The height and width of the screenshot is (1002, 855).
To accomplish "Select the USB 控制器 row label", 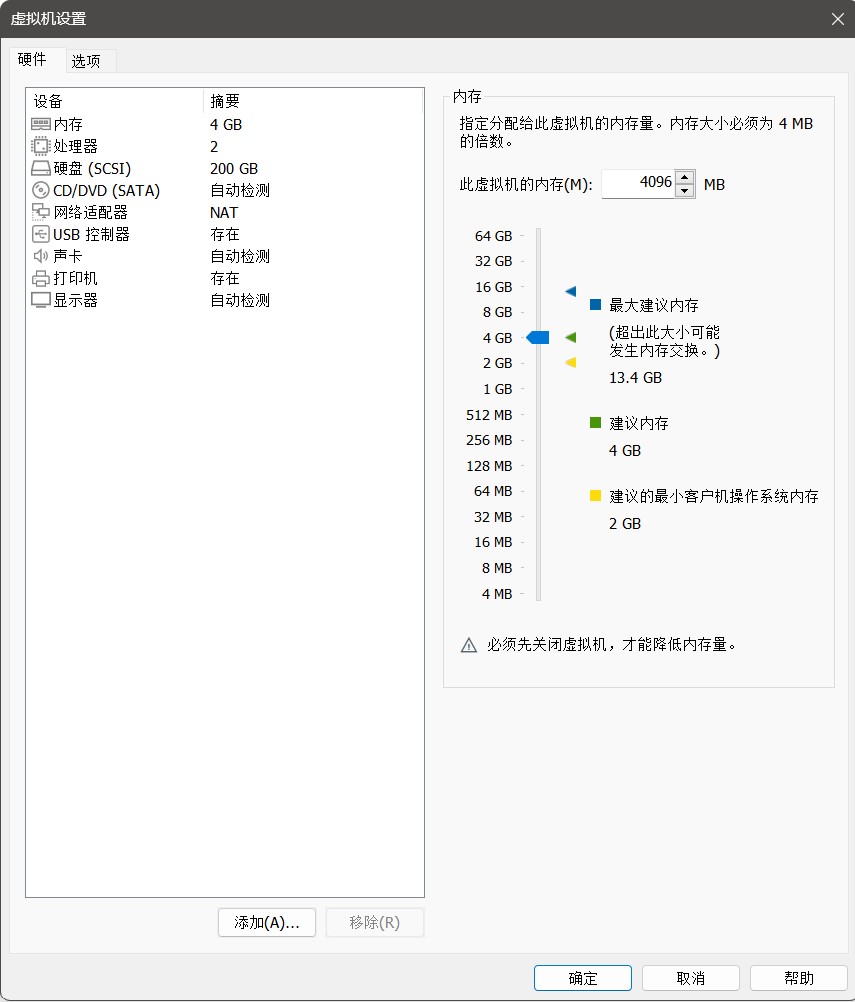I will 91,235.
